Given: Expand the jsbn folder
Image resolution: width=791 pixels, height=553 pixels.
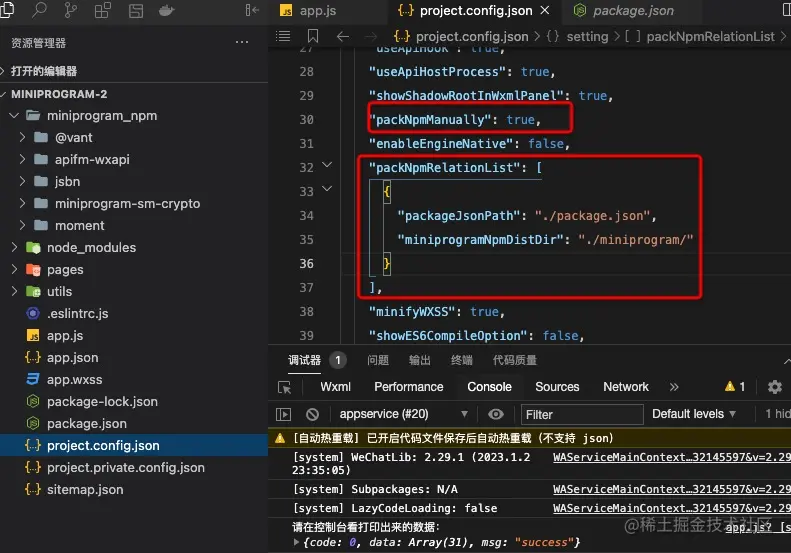Looking at the screenshot, I should tap(22, 181).
